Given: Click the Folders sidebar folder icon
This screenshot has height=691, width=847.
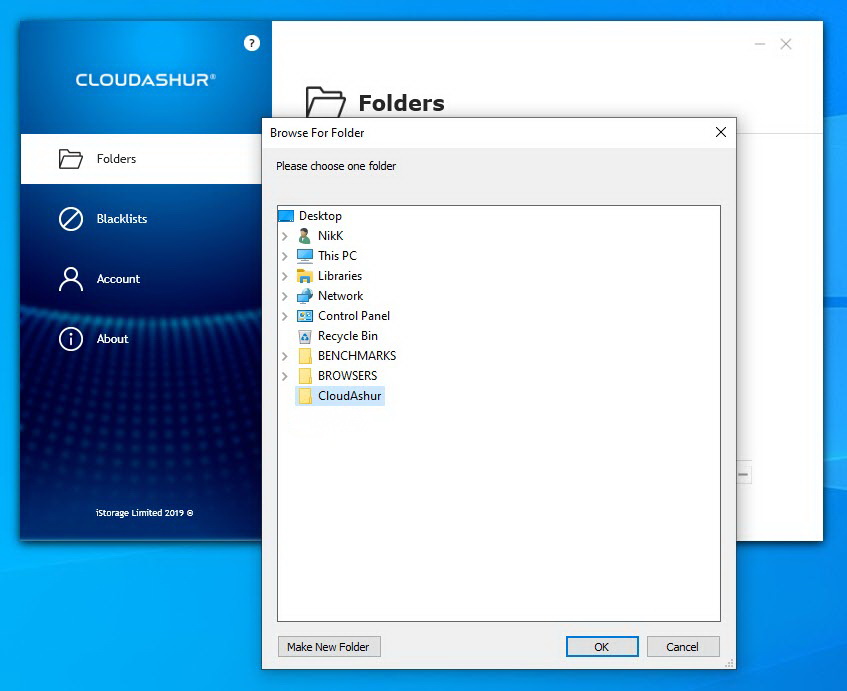Looking at the screenshot, I should click(71, 159).
